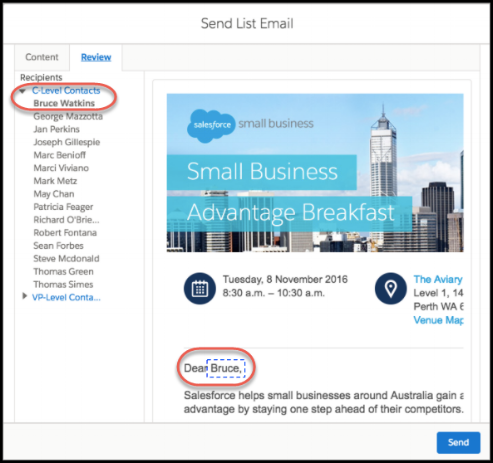The image size is (493, 463).
Task: Open the VP-Level Conta... list link
Action: tap(66, 297)
